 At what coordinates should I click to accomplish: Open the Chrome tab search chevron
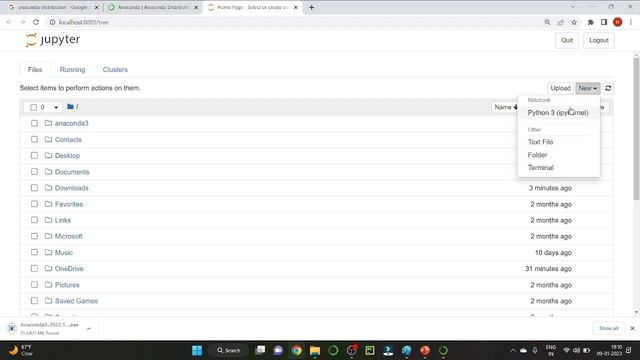click(573, 7)
